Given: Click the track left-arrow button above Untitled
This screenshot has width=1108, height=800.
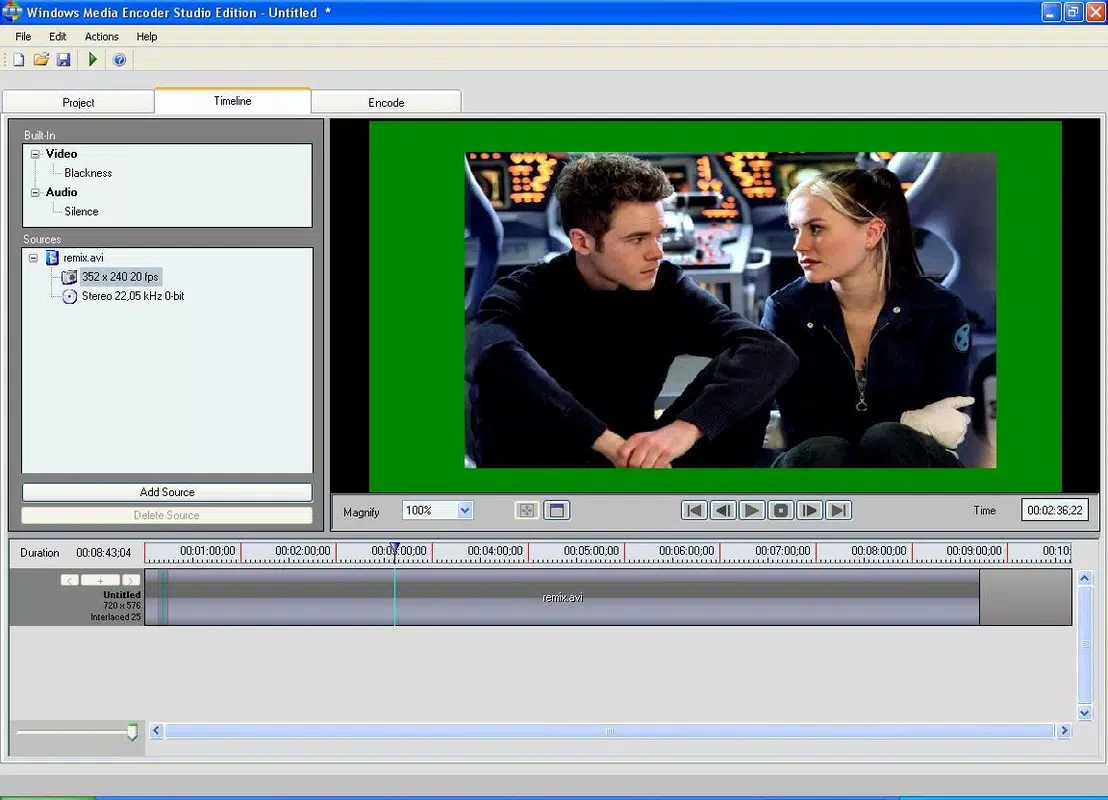Looking at the screenshot, I should point(69,580).
